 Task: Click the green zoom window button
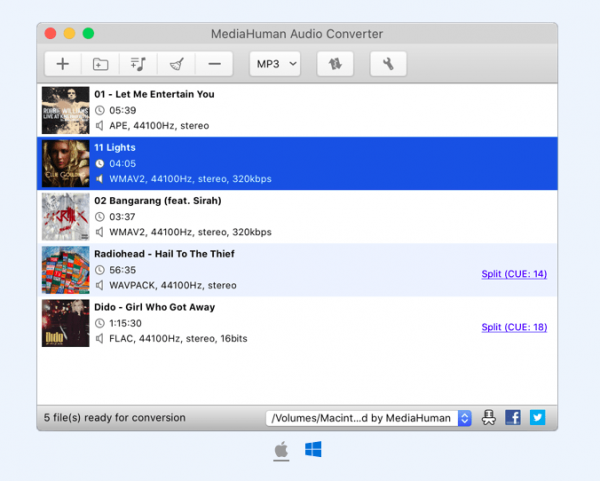click(x=88, y=34)
